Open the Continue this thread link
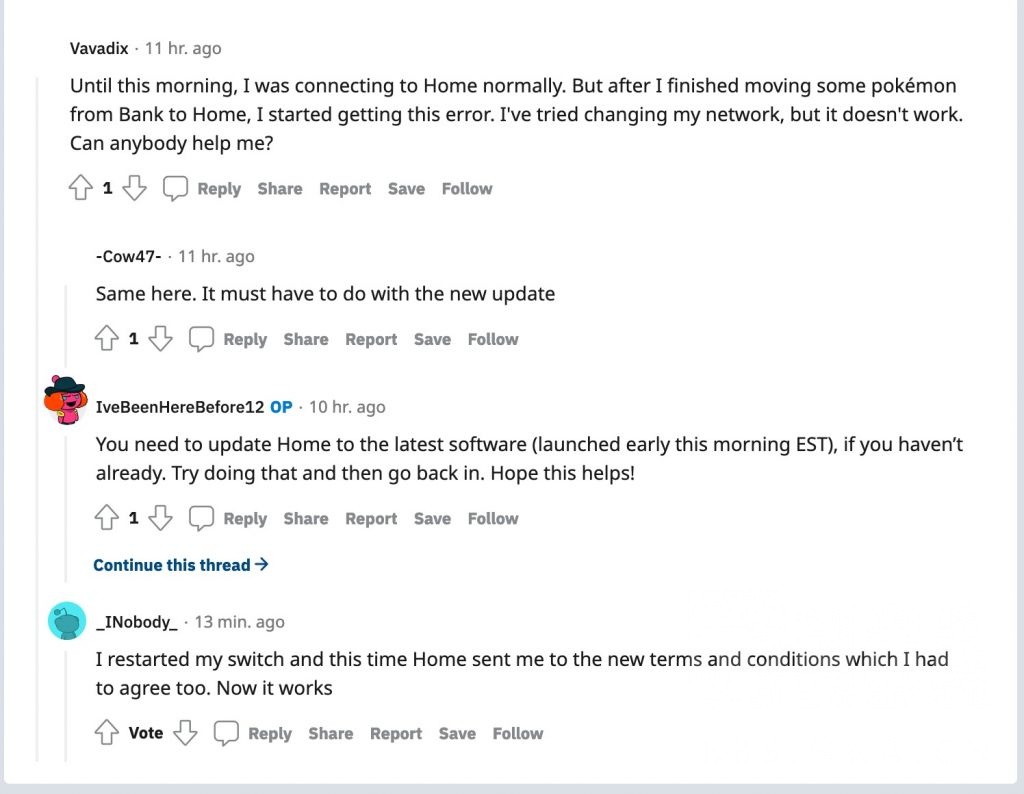 coord(180,565)
